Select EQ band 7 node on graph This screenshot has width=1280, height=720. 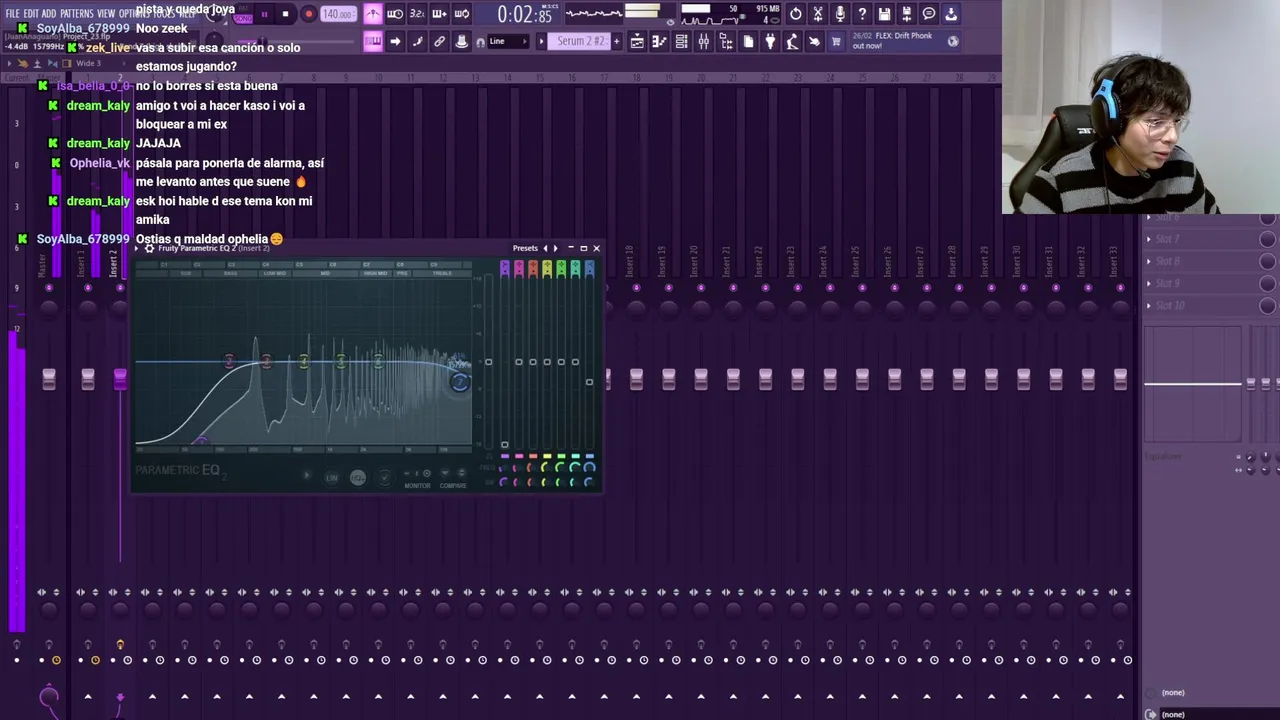click(x=460, y=381)
